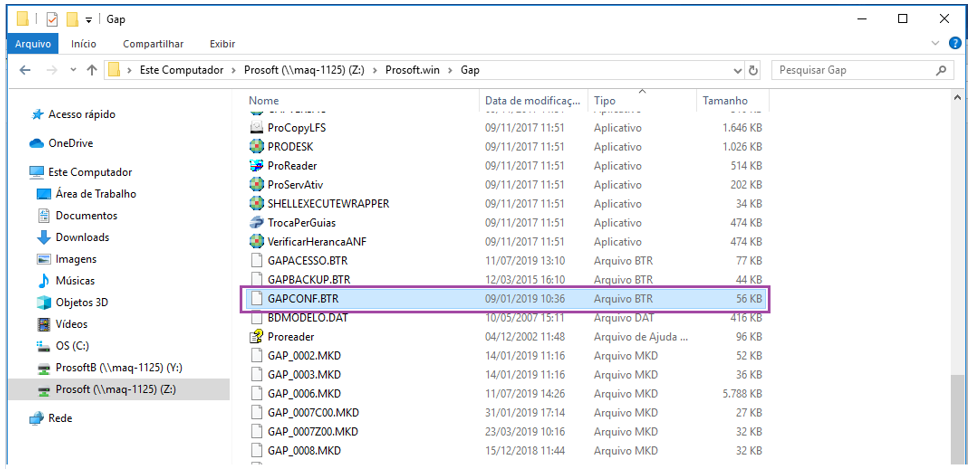
Task: Click the Objetos 3D cube icon
Action: [44, 302]
